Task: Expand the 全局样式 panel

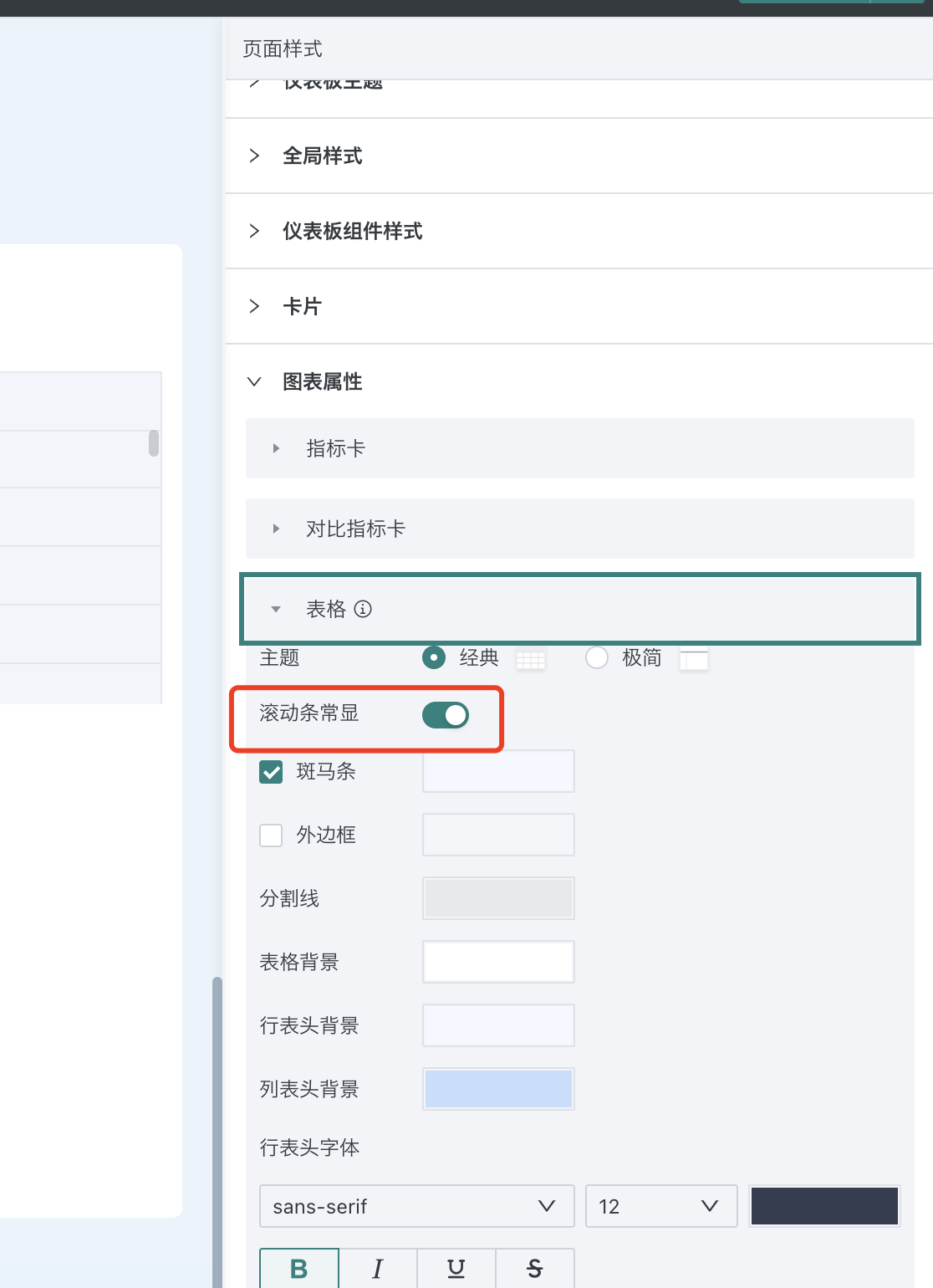Action: coord(579,156)
